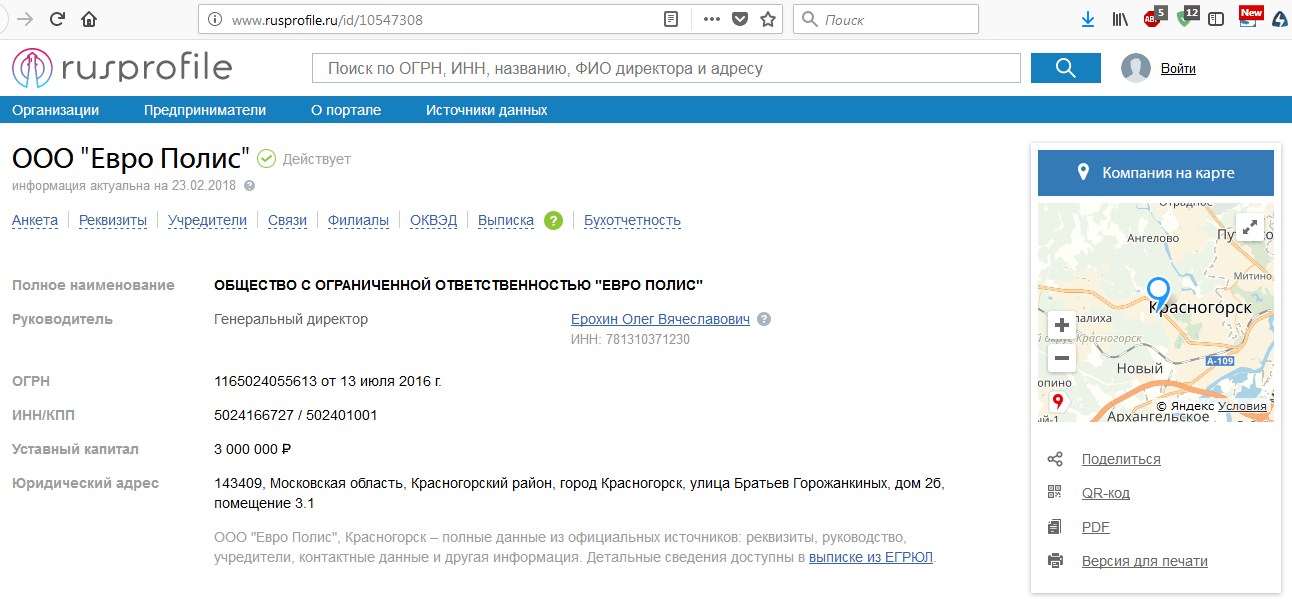Open Версия для печати link
The width and height of the screenshot is (1292, 603).
1145,561
